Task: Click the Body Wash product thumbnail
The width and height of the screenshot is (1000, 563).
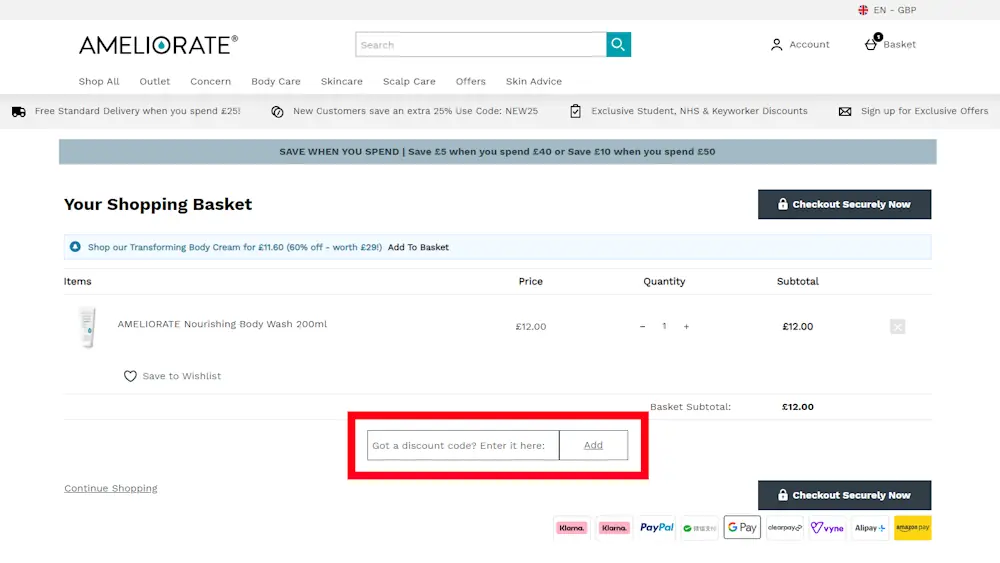Action: [87, 327]
